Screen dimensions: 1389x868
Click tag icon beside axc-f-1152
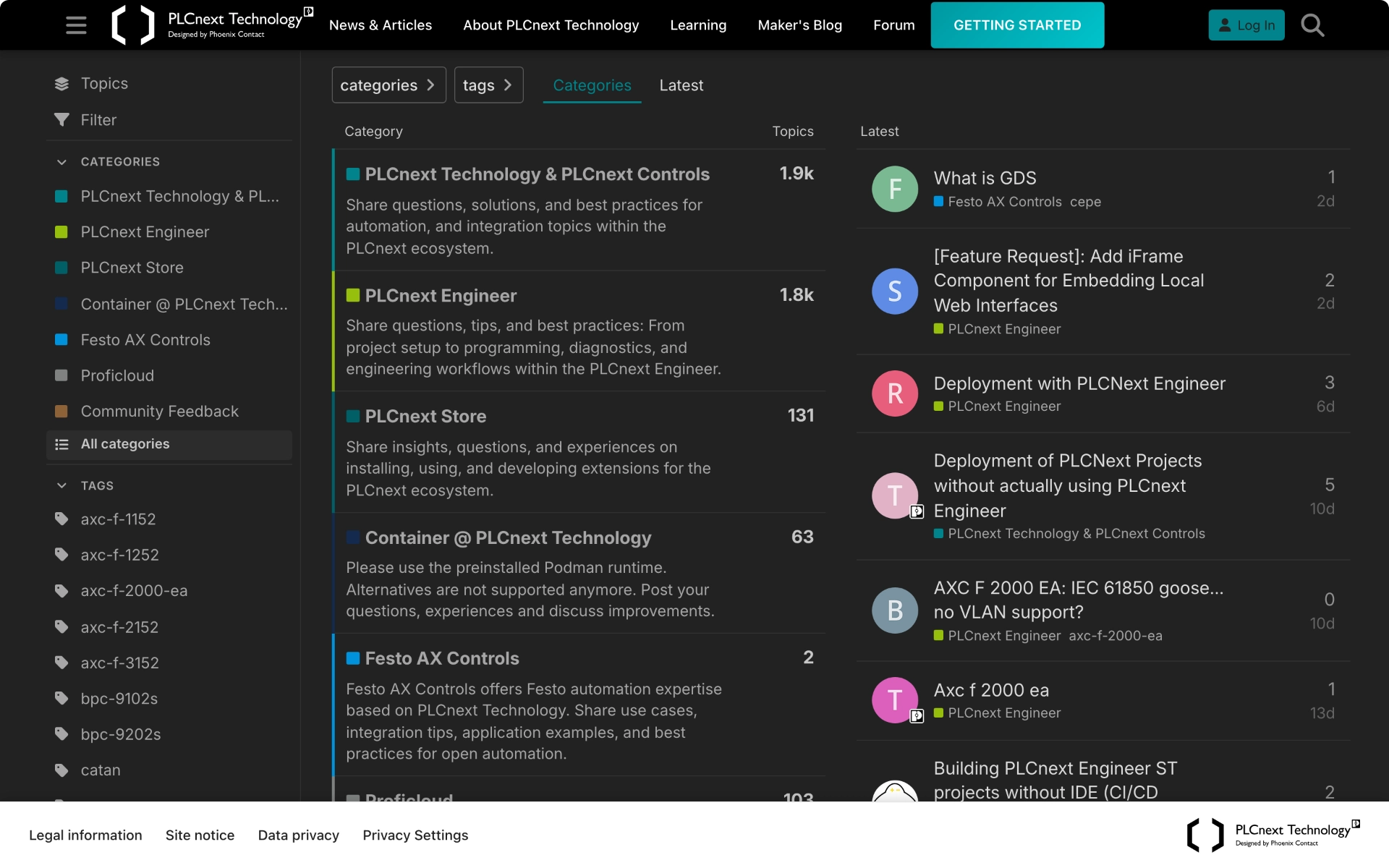tap(61, 519)
